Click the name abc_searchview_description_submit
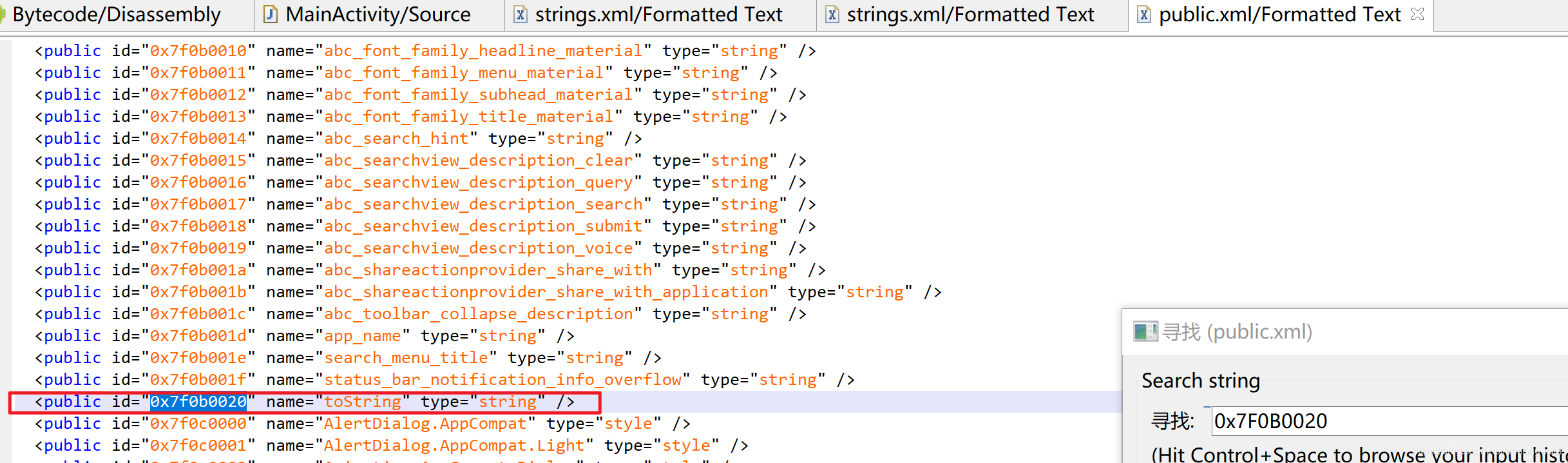 coord(483,226)
